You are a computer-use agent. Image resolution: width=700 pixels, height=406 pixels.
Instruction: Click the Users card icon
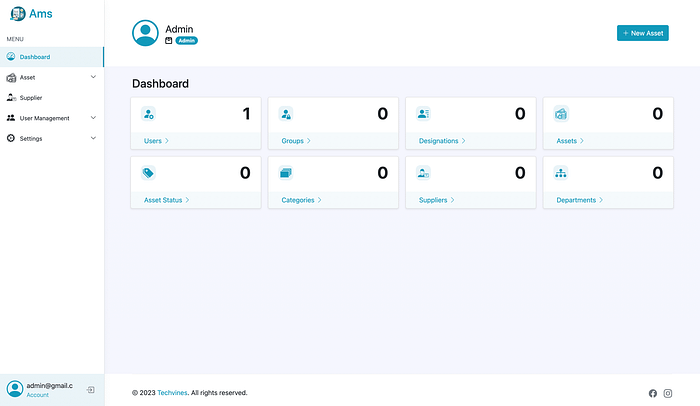[148, 114]
